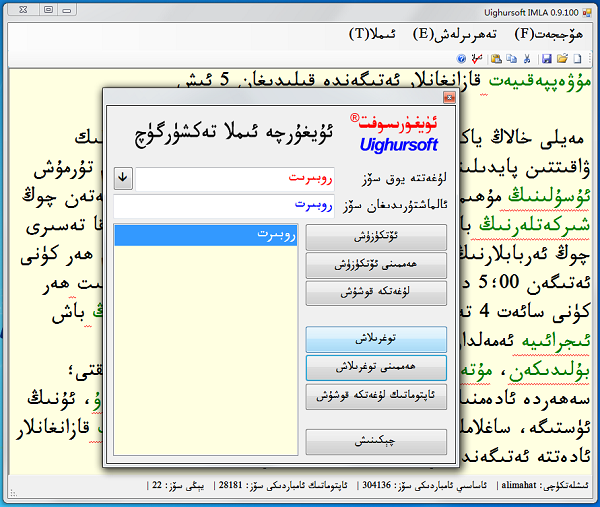Click the چېكىنىش (exit) button
Image resolution: width=600 pixels, height=507 pixels.
tap(376, 442)
